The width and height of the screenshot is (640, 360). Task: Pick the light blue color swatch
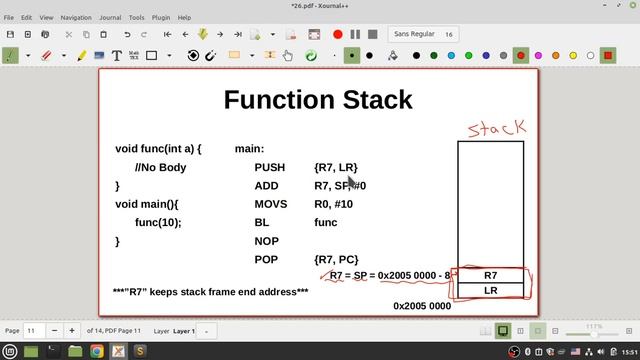pyautogui.click(x=451, y=56)
